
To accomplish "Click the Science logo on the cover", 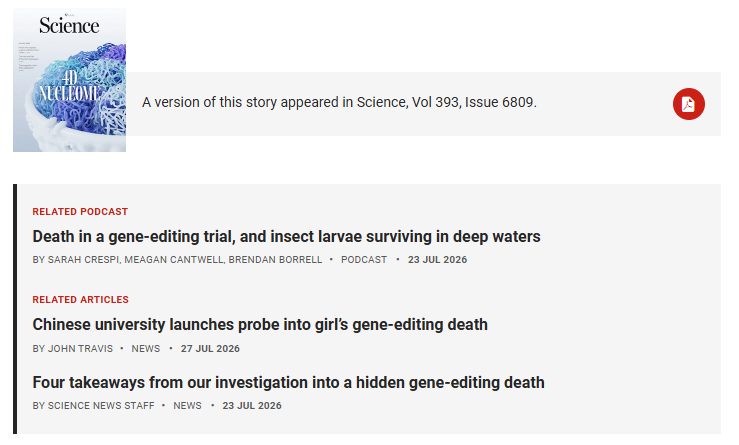I will (x=69, y=25).
